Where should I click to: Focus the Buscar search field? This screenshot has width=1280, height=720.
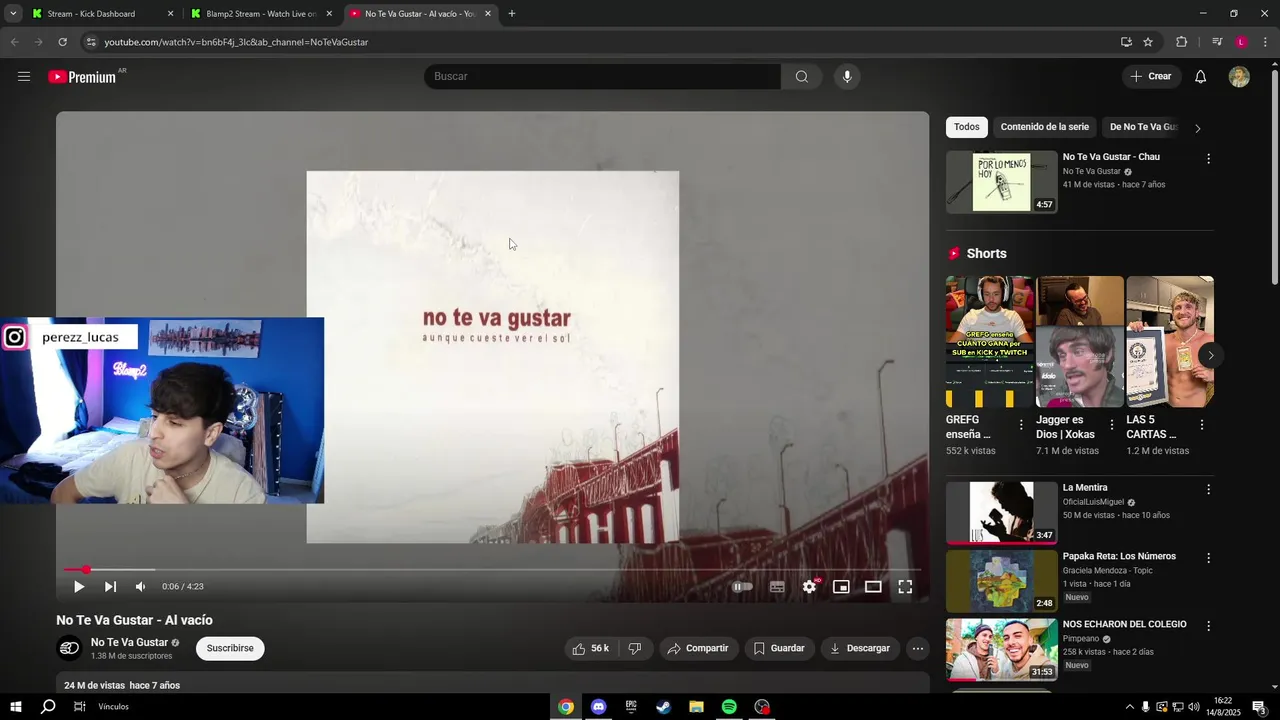(x=602, y=77)
